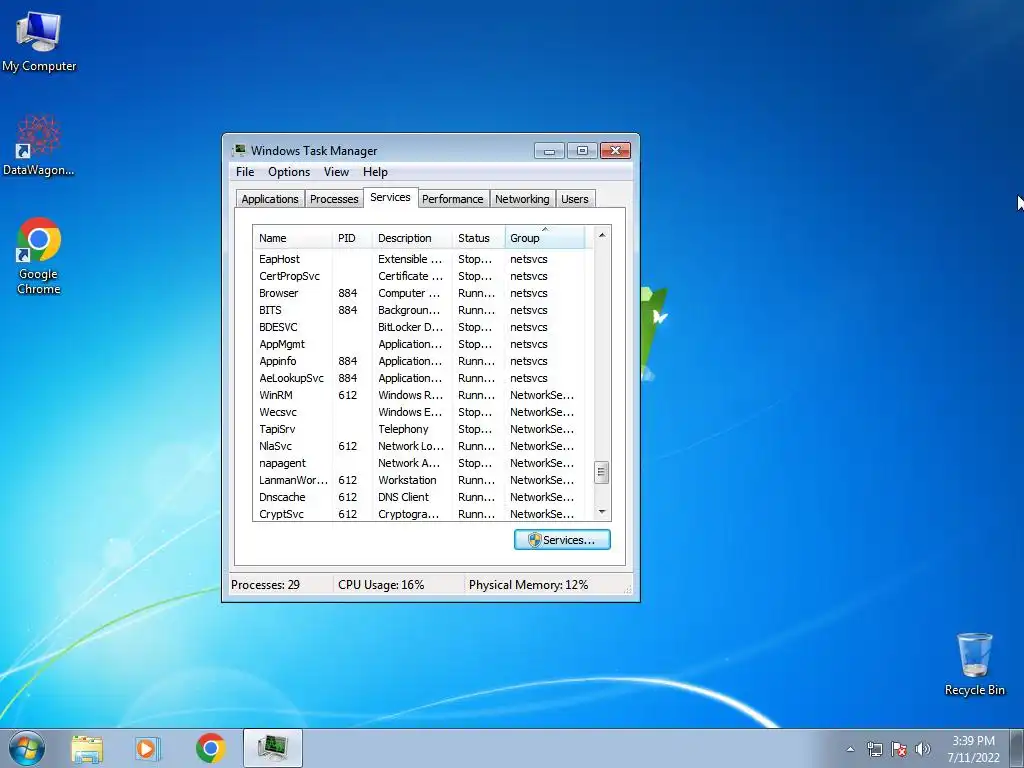Sort services by PID column header

pyautogui.click(x=352, y=238)
